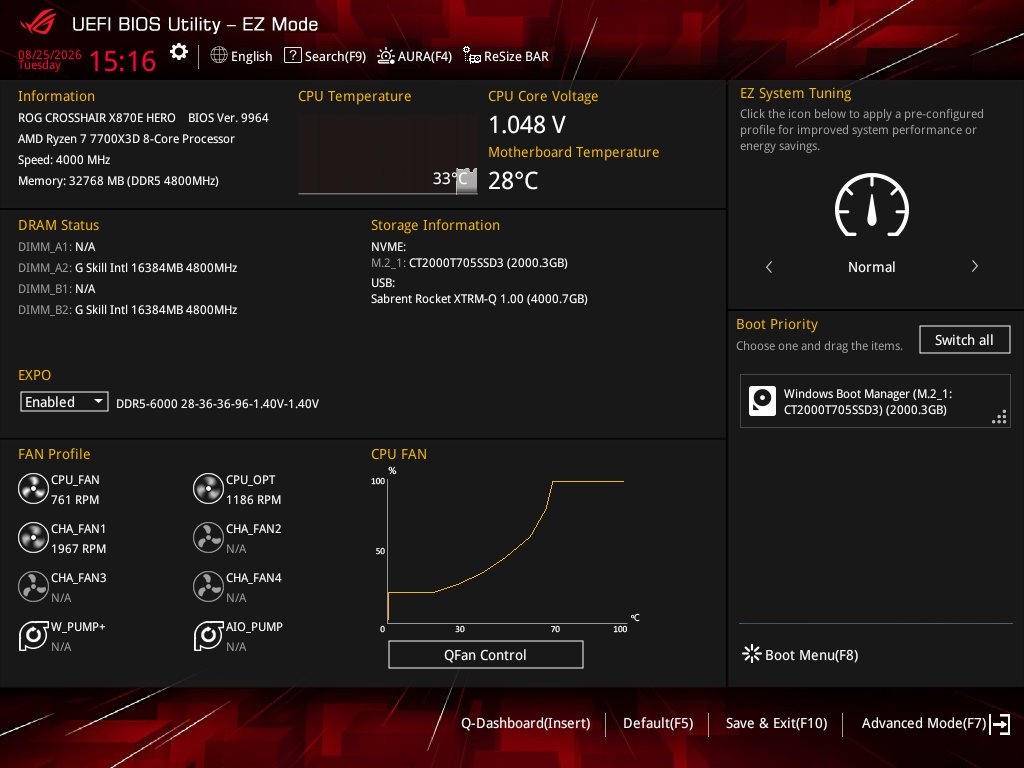1024x768 pixels.
Task: Click the DIMM_B2 G Skill memory entry
Action: click(x=127, y=310)
